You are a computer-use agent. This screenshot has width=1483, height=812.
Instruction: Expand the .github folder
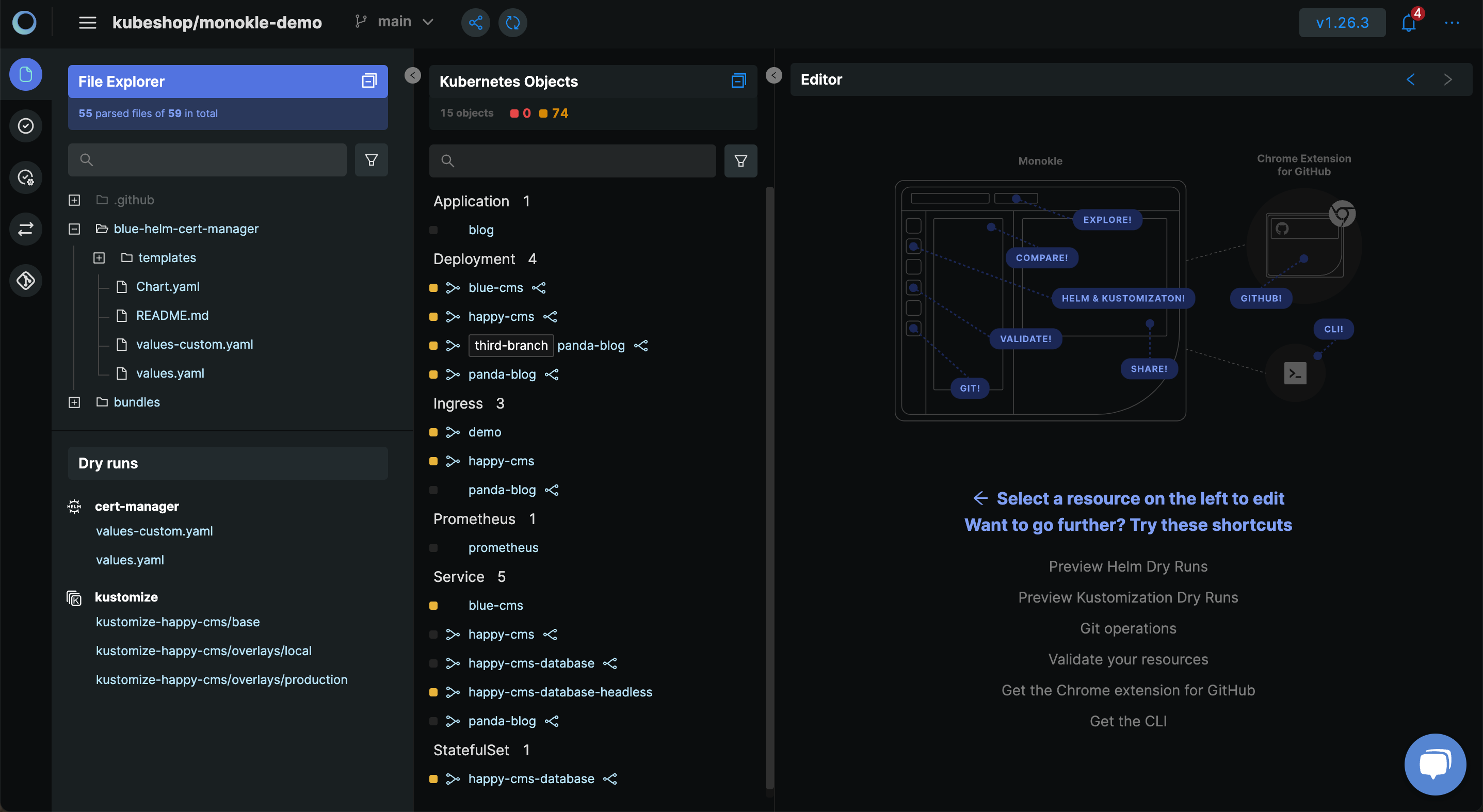74,200
